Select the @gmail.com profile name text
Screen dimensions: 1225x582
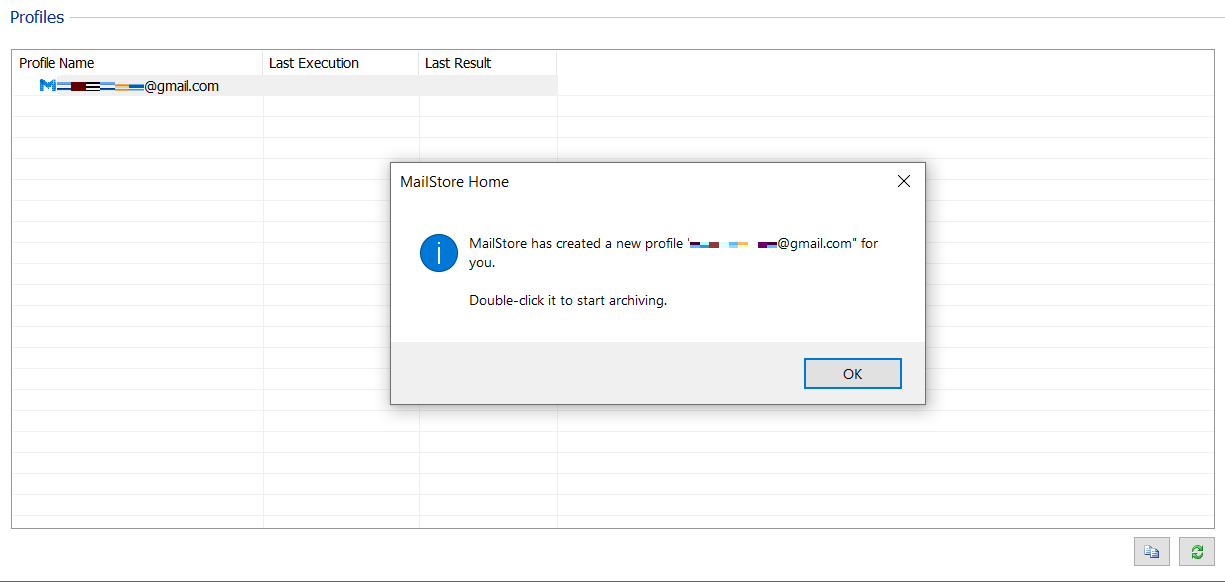point(181,86)
